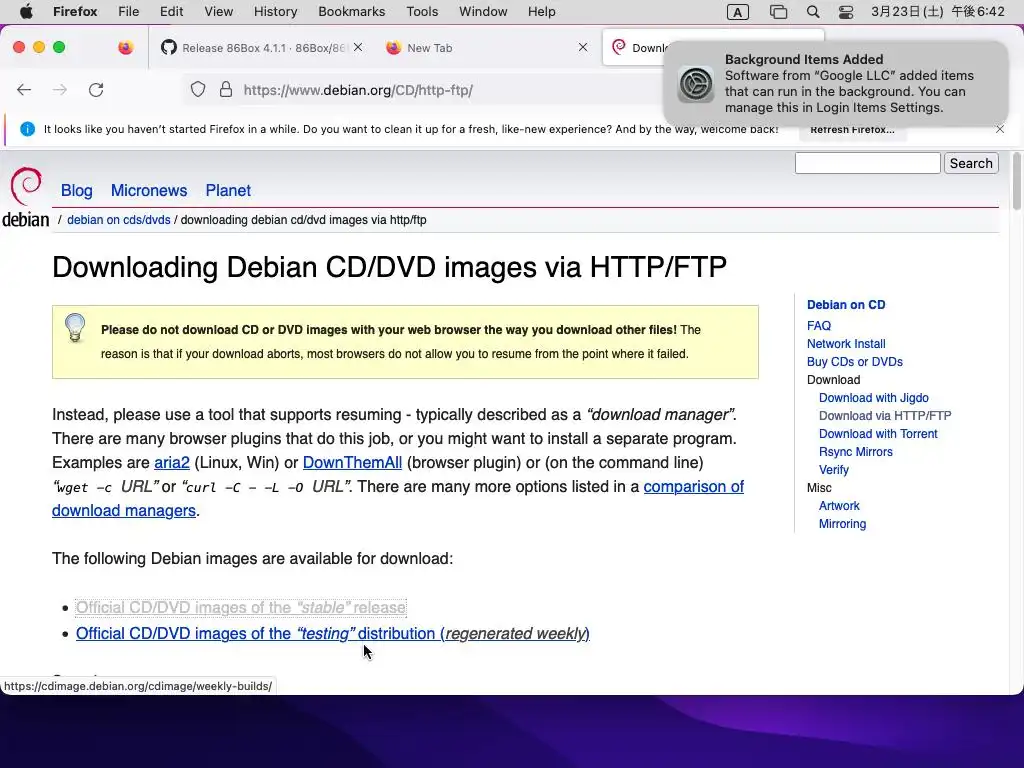Open the Apple menu
The image size is (1024, 768).
(x=26, y=12)
